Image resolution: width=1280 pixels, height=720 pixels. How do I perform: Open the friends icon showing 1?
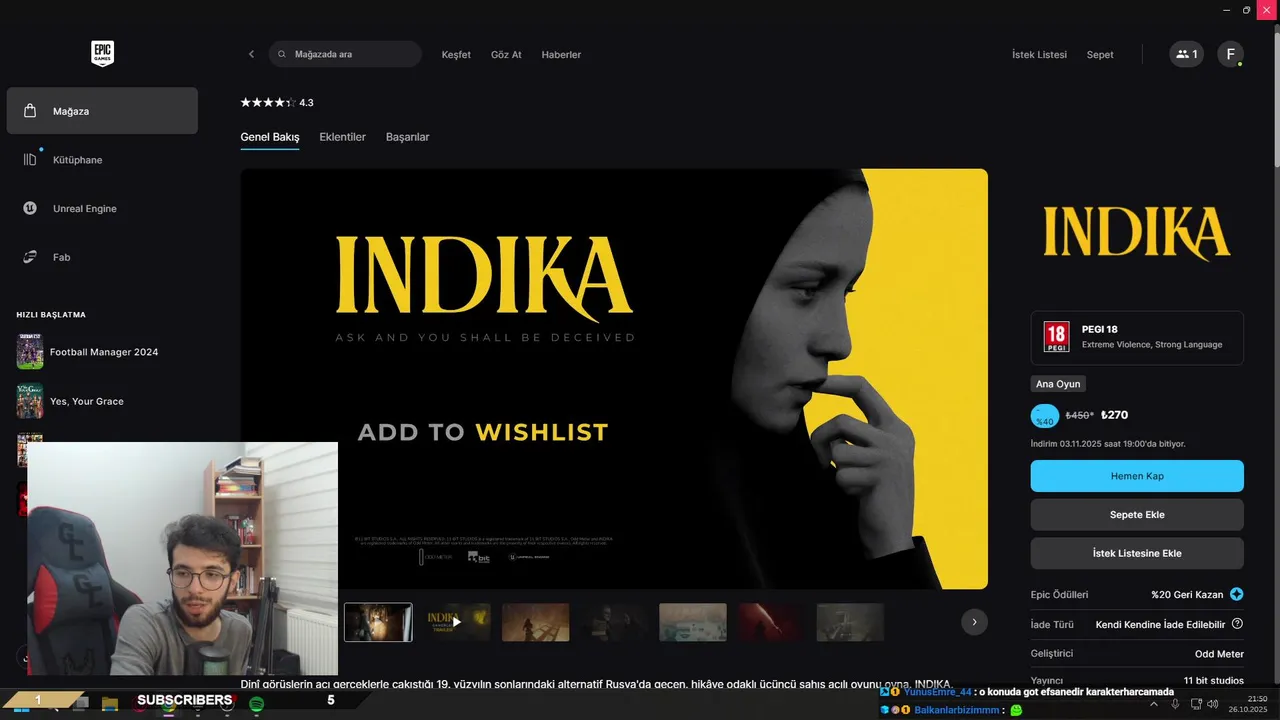[1187, 54]
